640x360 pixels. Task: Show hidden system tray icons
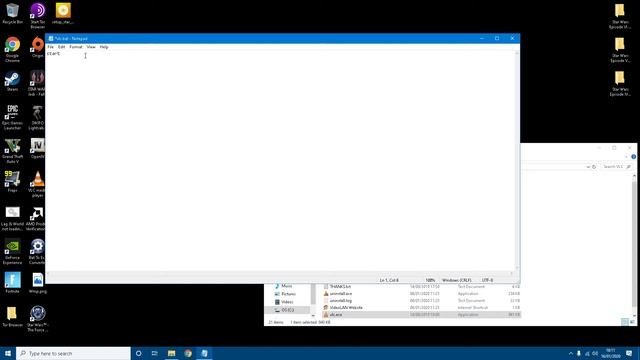point(571,353)
